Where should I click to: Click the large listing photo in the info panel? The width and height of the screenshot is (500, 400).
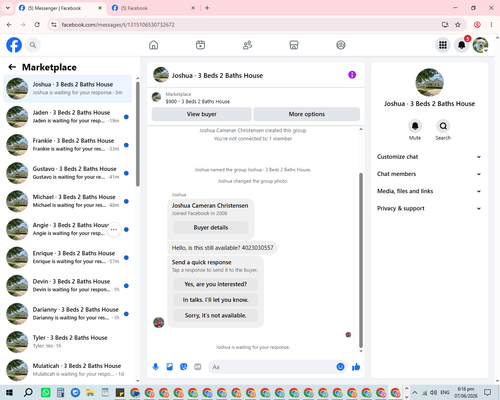click(x=429, y=83)
